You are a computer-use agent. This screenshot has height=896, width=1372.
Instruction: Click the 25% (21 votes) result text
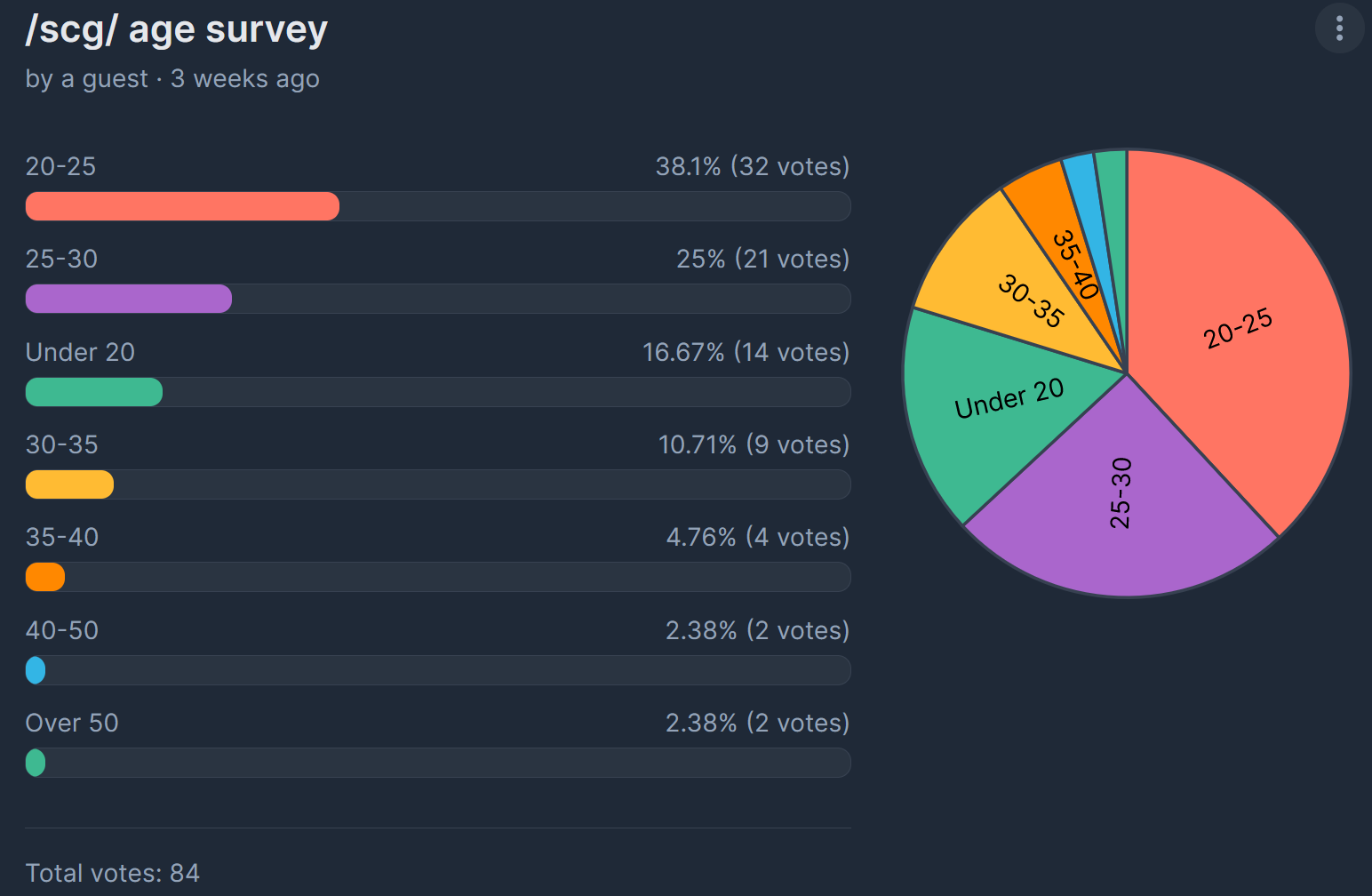click(763, 259)
